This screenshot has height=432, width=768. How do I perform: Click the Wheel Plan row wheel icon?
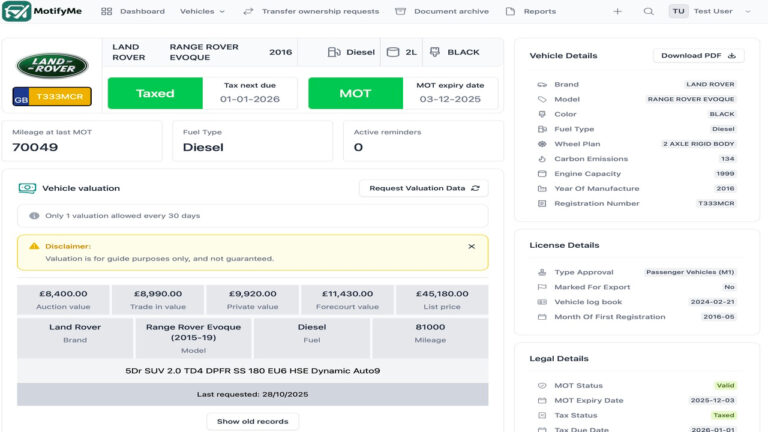(542, 144)
